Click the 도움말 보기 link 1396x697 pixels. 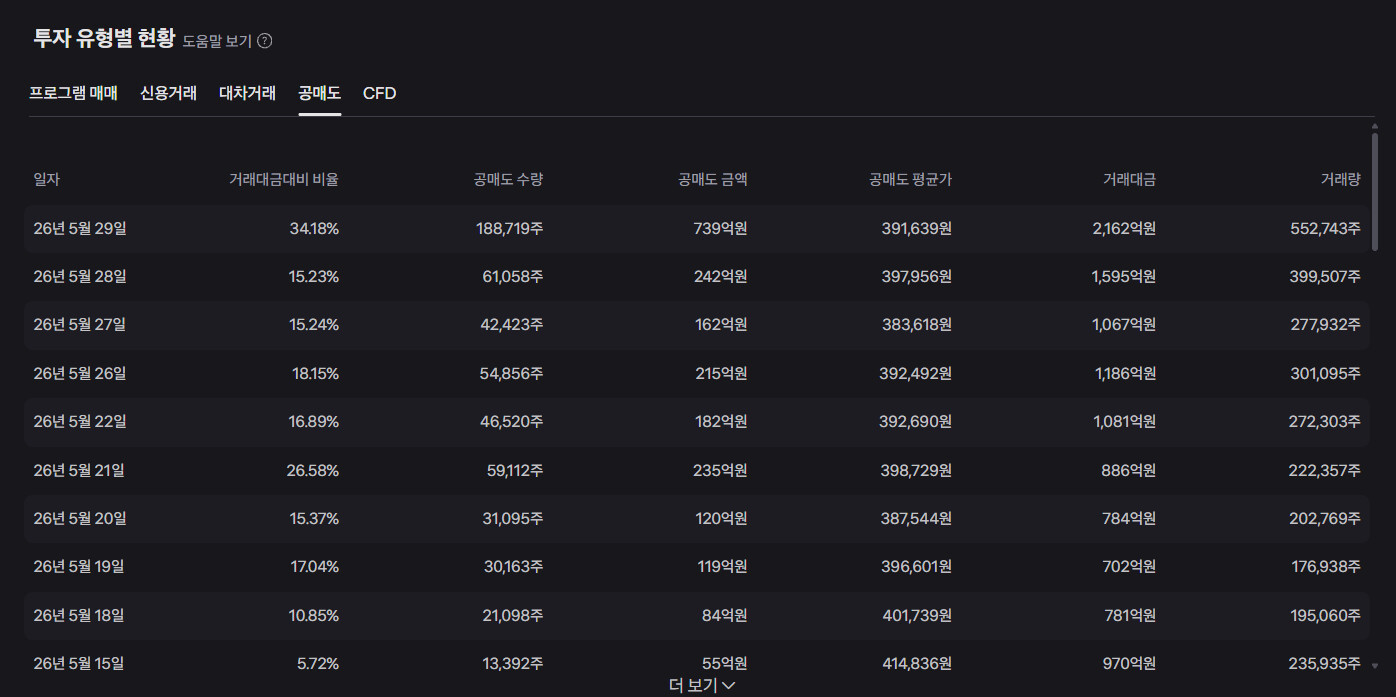(217, 41)
